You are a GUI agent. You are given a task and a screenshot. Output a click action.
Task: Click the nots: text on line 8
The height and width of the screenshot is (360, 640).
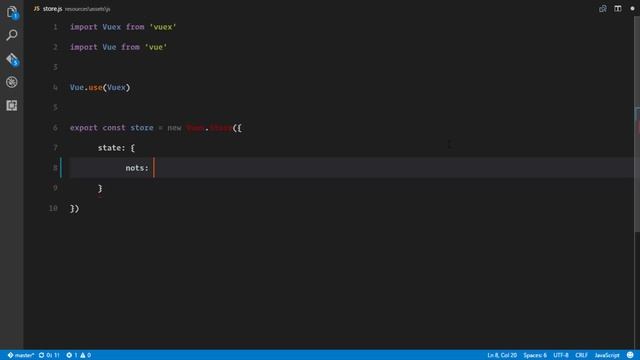[137, 168]
